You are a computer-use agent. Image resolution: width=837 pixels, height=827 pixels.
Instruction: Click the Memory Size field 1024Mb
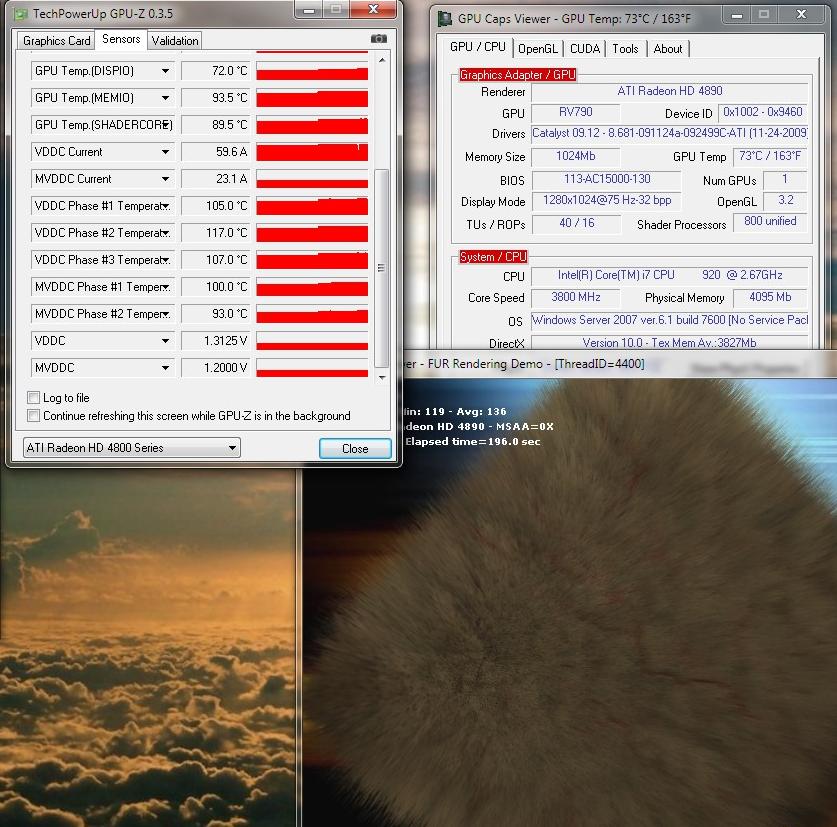tap(575, 156)
